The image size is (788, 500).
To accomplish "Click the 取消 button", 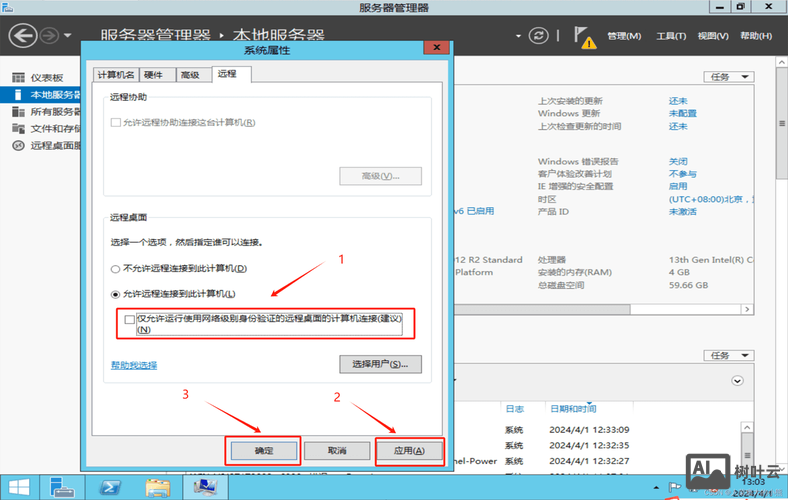I will 337,451.
